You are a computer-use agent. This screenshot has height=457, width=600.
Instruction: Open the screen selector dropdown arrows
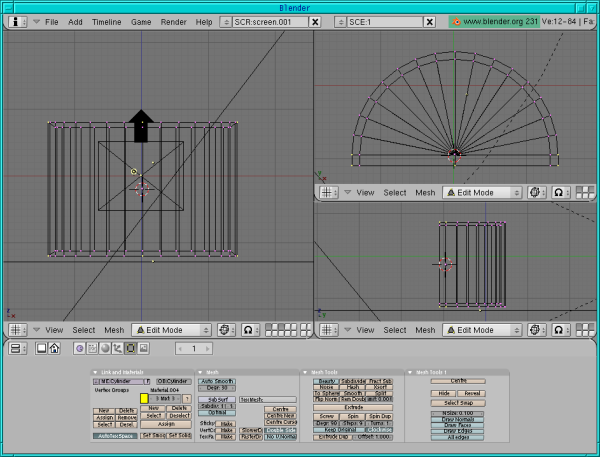tap(225, 21)
